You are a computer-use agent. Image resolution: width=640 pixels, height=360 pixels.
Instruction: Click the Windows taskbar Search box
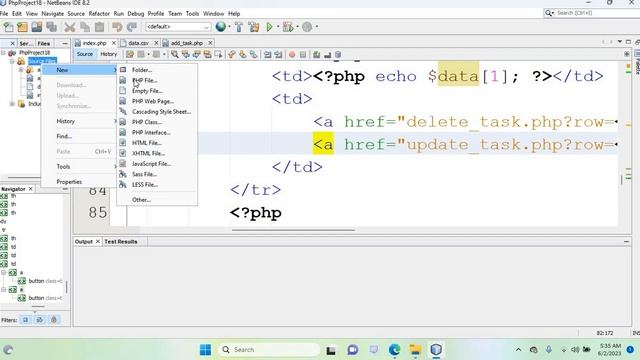pos(269,350)
